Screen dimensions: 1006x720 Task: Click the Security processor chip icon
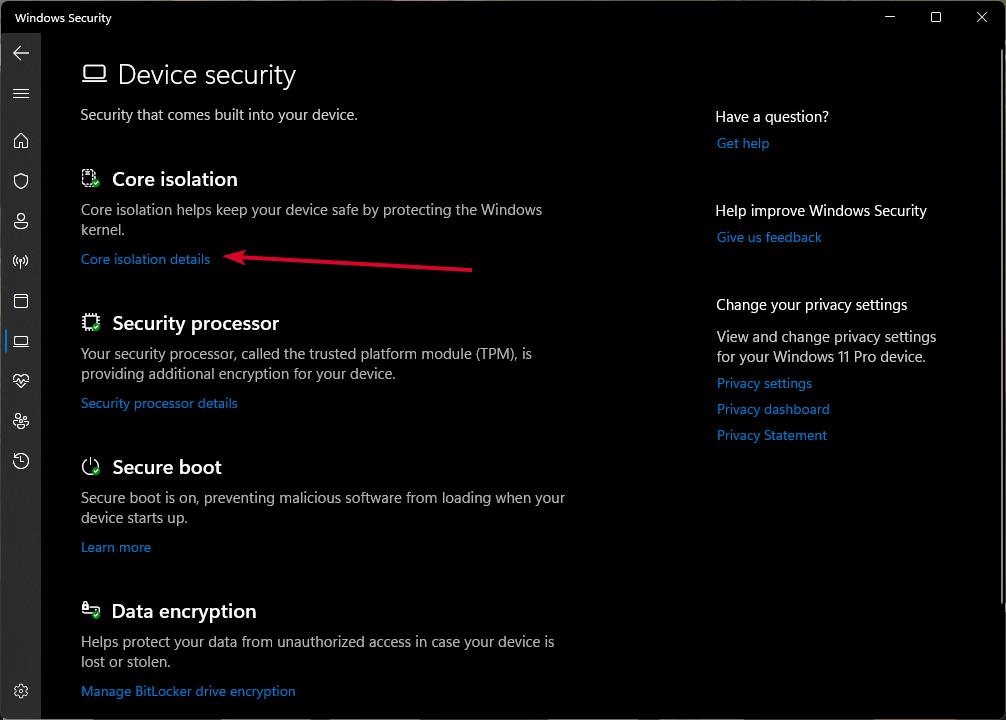(91, 322)
